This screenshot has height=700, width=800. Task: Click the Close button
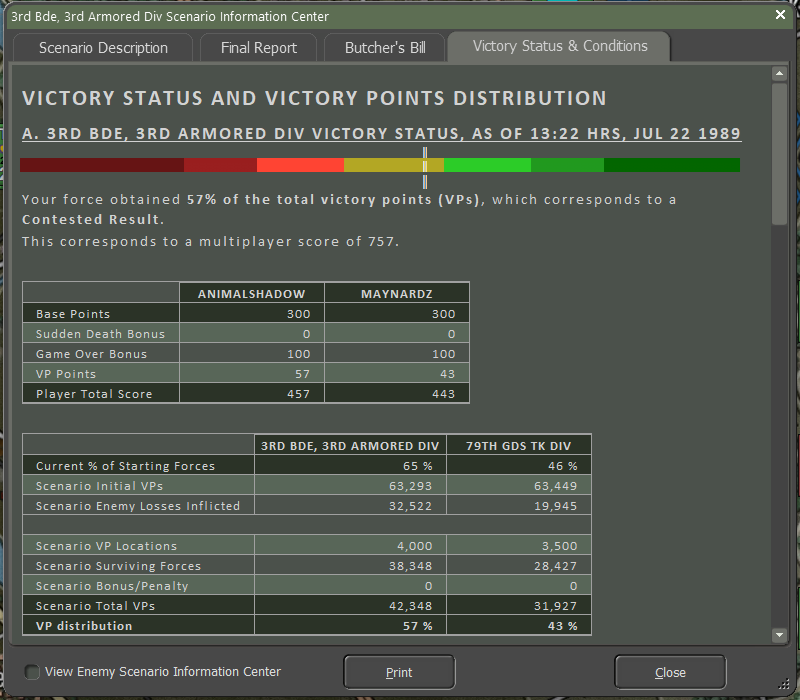(670, 672)
